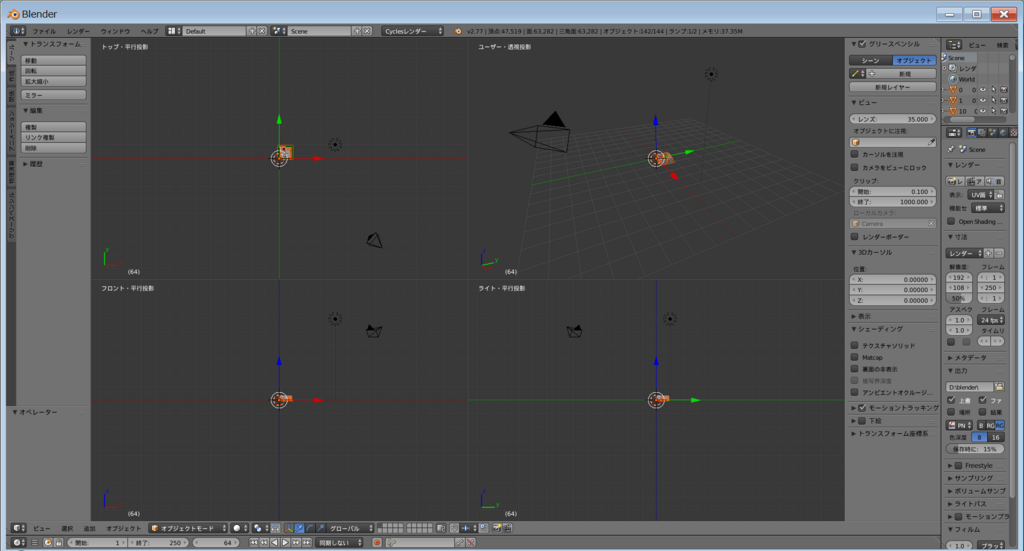The height and width of the screenshot is (551, 1024).
Task: Click the timeline editor type icon
Action: click(18, 543)
